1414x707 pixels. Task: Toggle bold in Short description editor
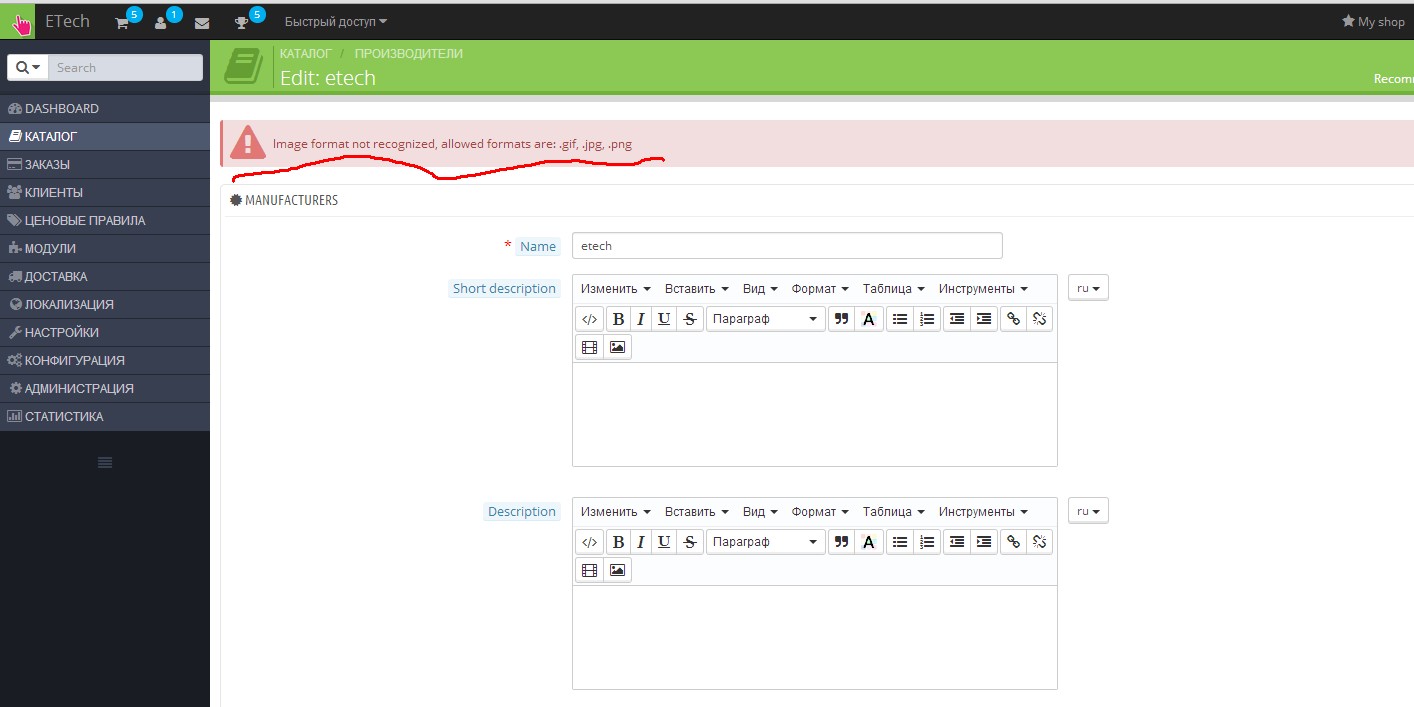(x=618, y=319)
